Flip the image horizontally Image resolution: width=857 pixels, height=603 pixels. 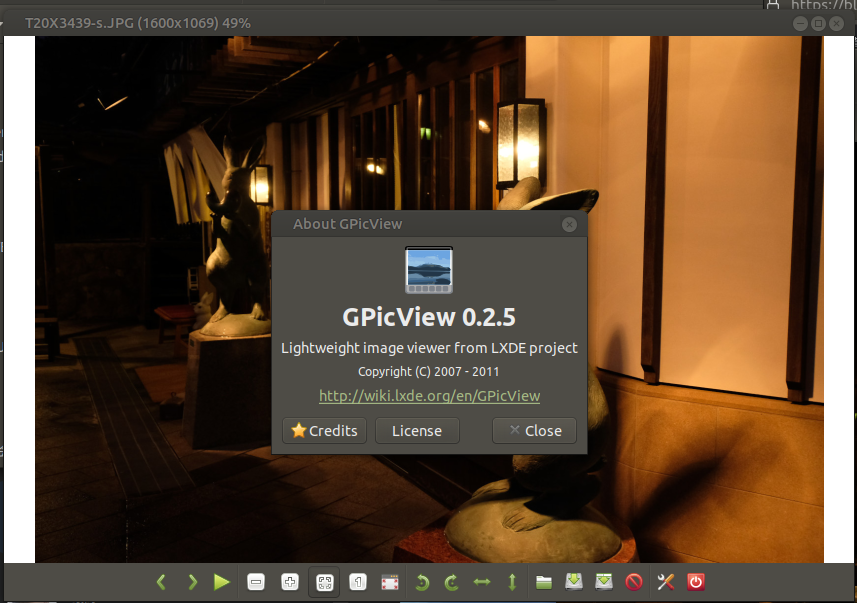(x=481, y=582)
